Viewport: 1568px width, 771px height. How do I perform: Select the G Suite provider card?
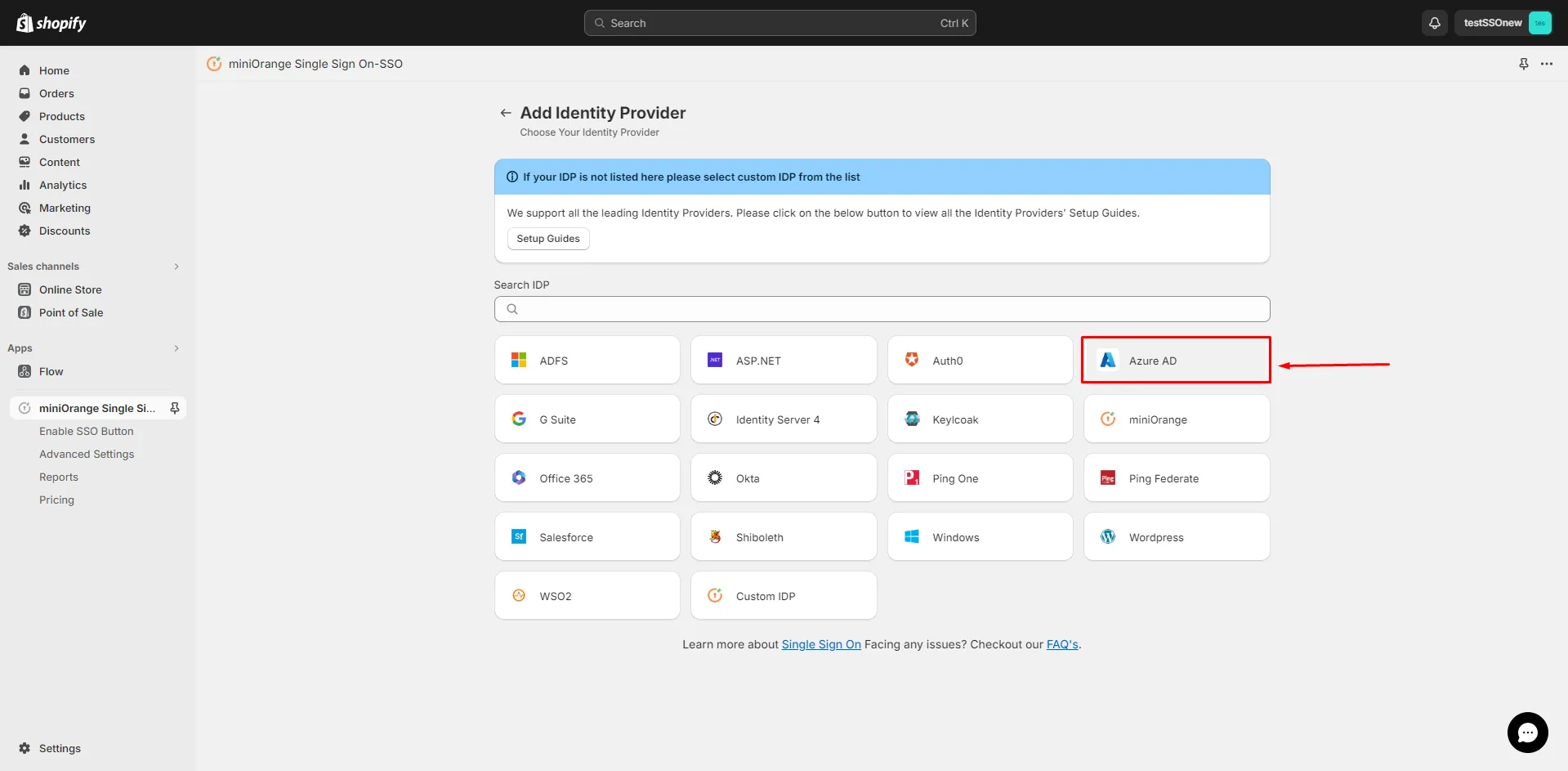[587, 419]
